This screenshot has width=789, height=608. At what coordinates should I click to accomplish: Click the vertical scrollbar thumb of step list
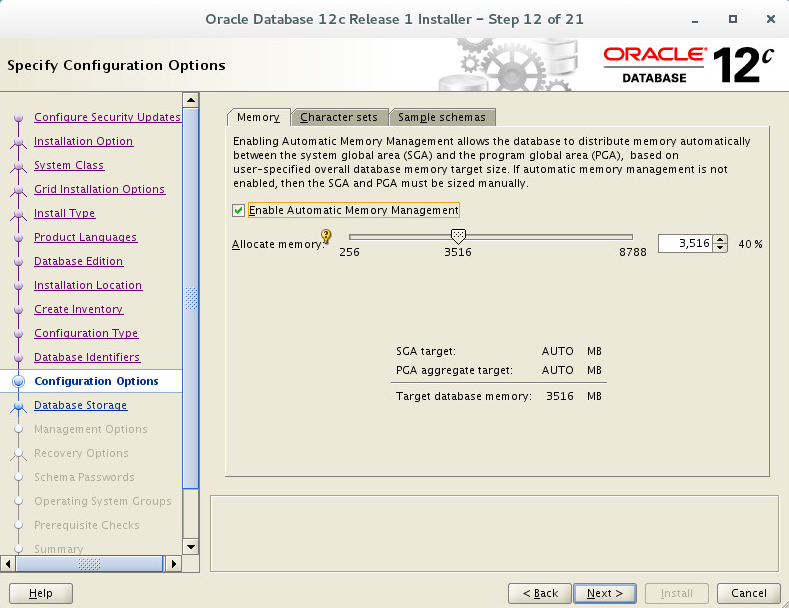(191, 298)
